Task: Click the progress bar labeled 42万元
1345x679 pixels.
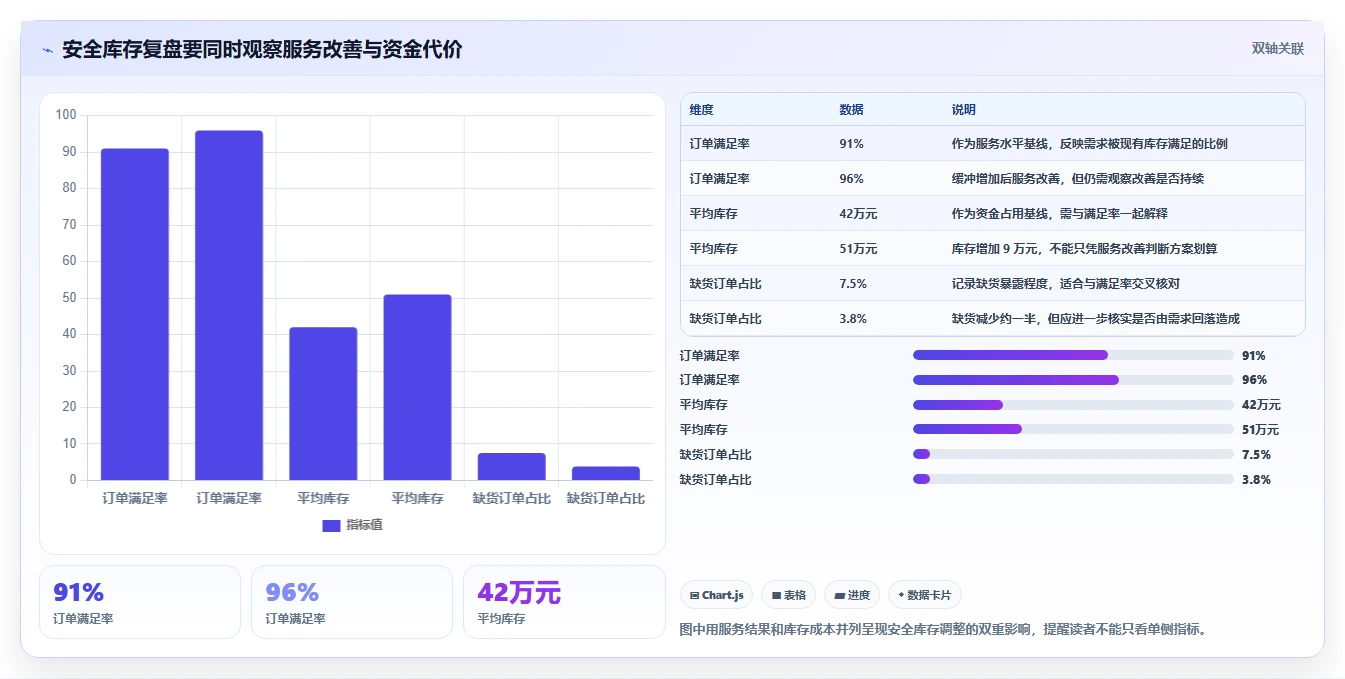Action: pos(1073,405)
